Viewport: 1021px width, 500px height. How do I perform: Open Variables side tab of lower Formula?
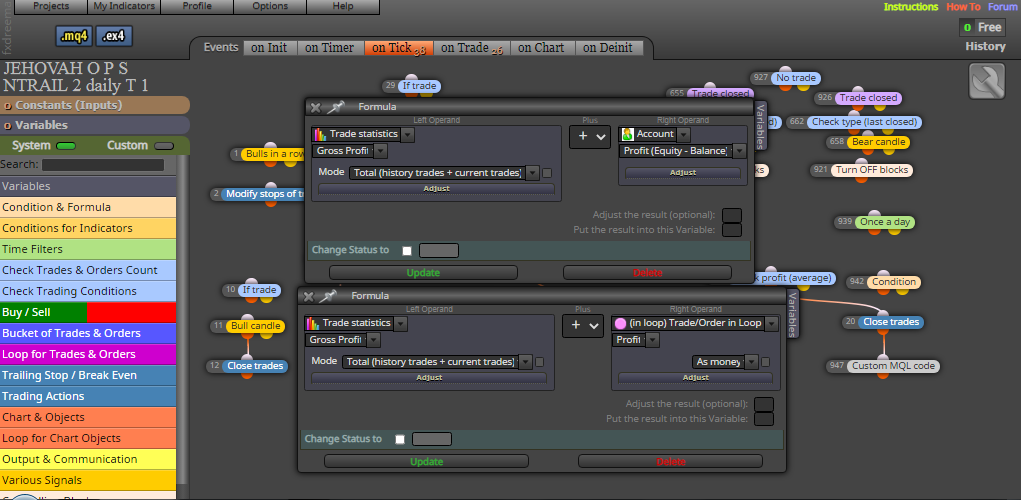click(x=792, y=314)
